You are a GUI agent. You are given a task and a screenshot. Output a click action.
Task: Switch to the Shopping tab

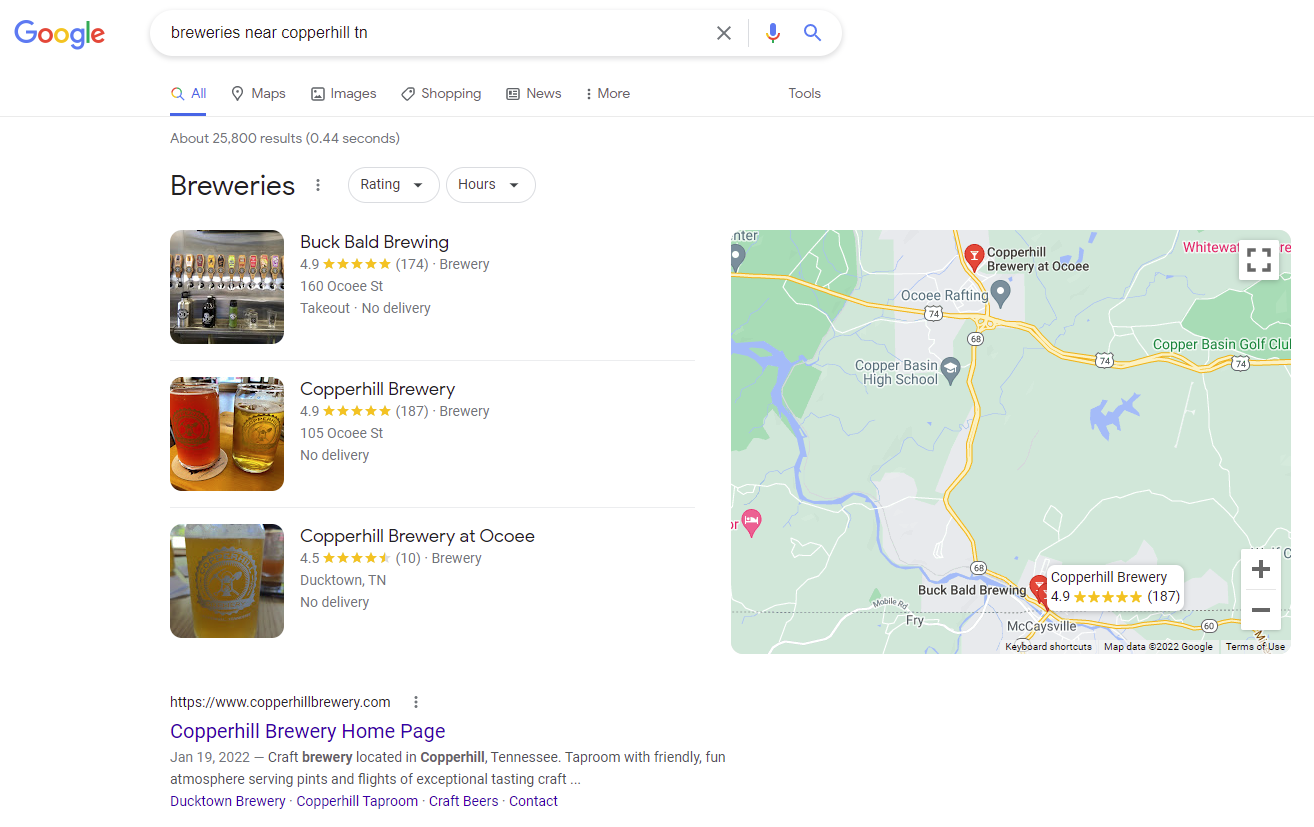tap(441, 93)
